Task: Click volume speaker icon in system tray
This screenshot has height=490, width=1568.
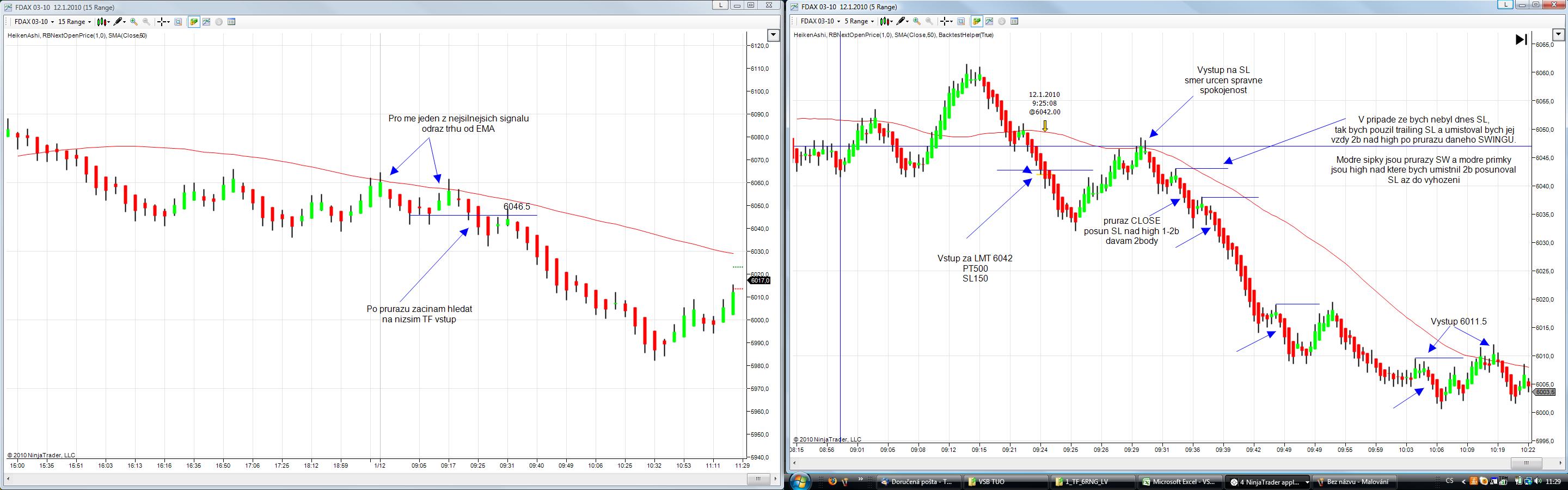Action: (x=1539, y=481)
